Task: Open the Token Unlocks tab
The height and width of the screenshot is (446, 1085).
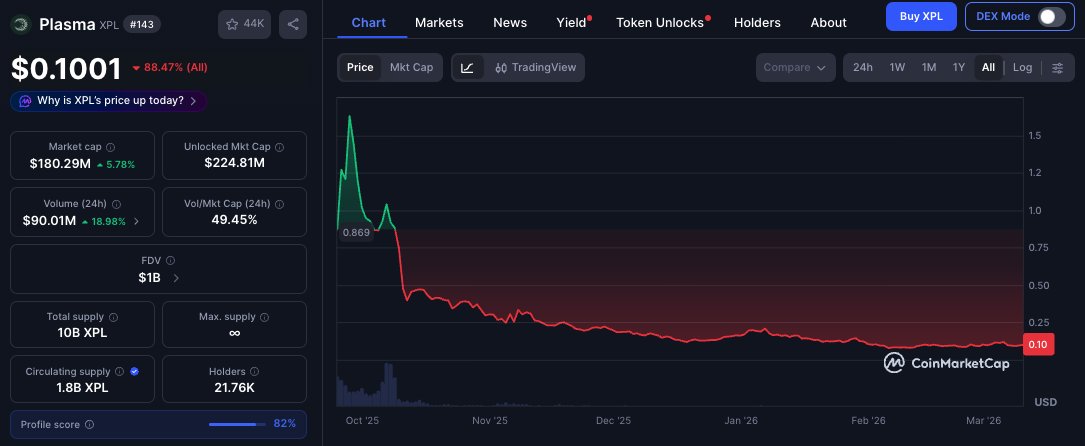Action: click(x=659, y=23)
